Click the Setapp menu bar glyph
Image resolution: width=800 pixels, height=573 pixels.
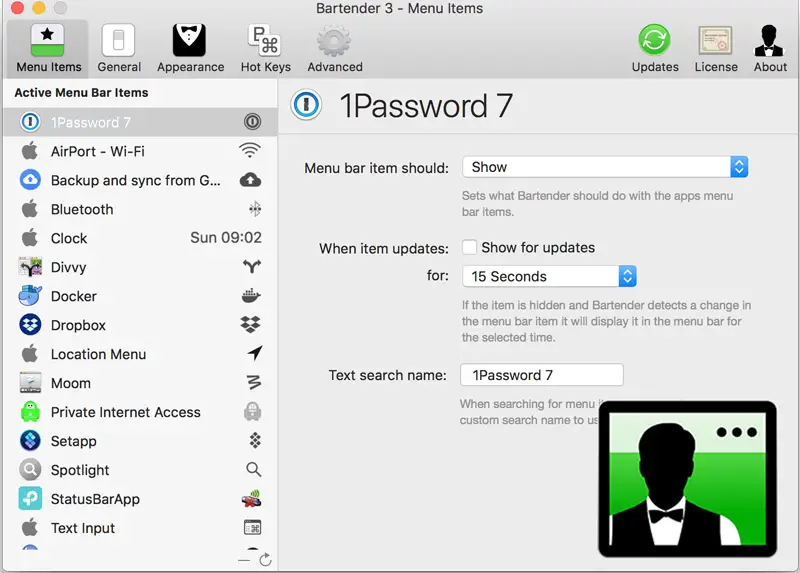(255, 440)
